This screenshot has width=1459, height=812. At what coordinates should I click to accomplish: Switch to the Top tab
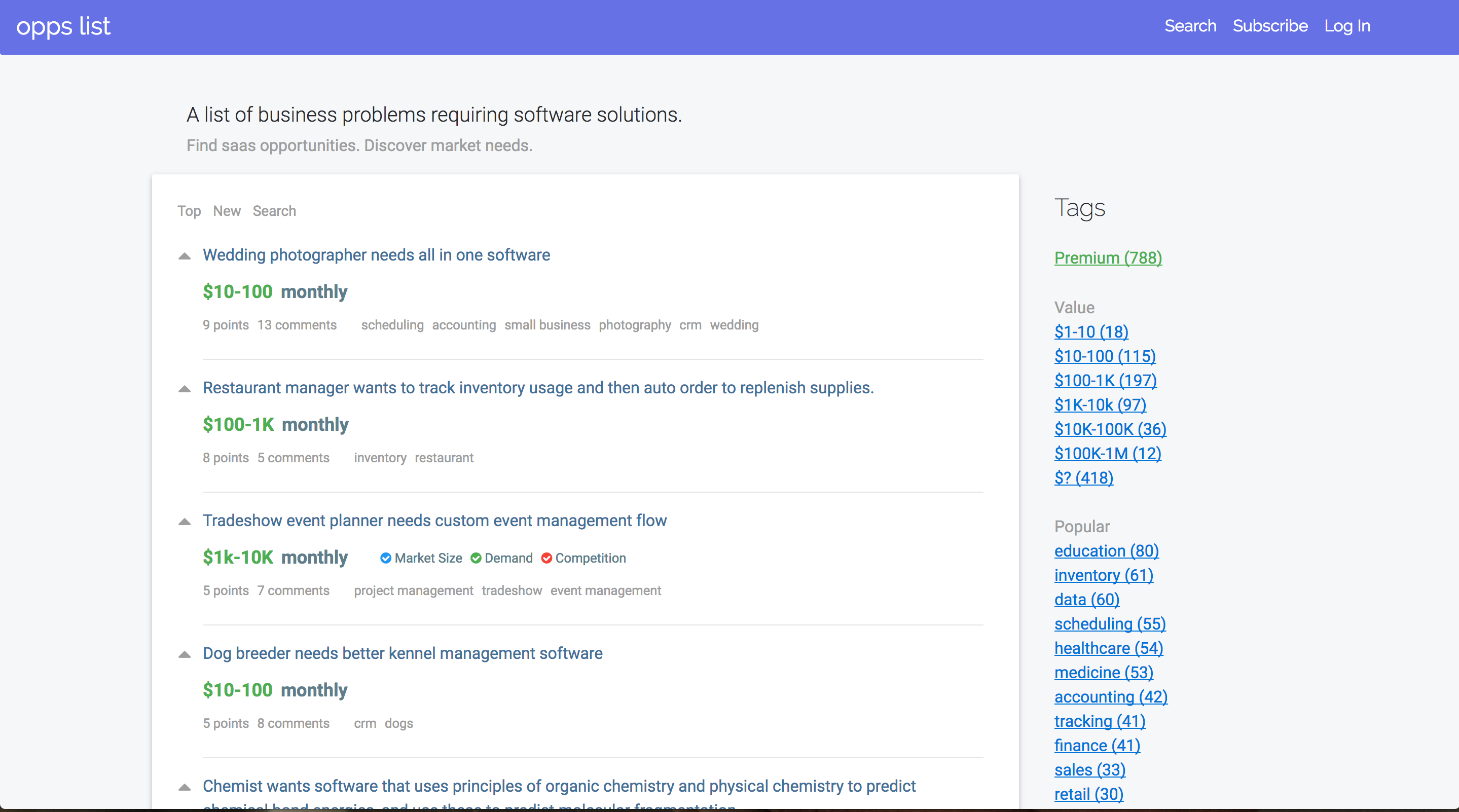(189, 211)
